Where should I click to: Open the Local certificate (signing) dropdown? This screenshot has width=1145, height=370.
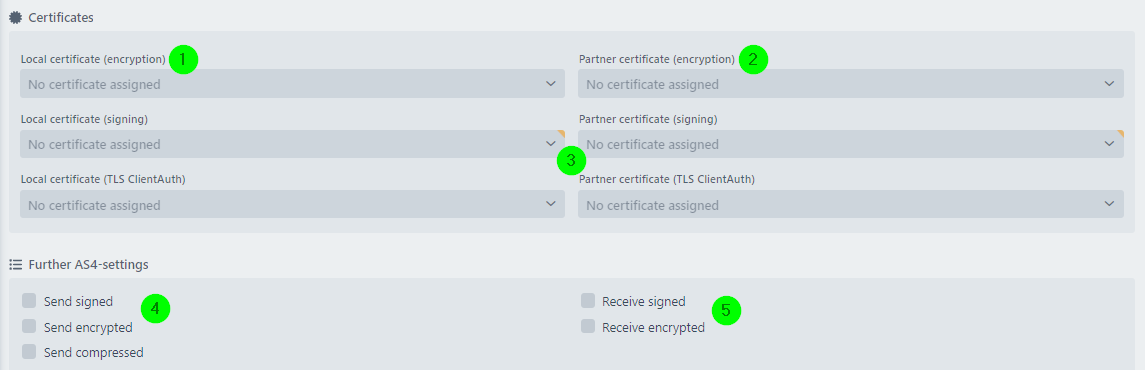pyautogui.click(x=292, y=144)
